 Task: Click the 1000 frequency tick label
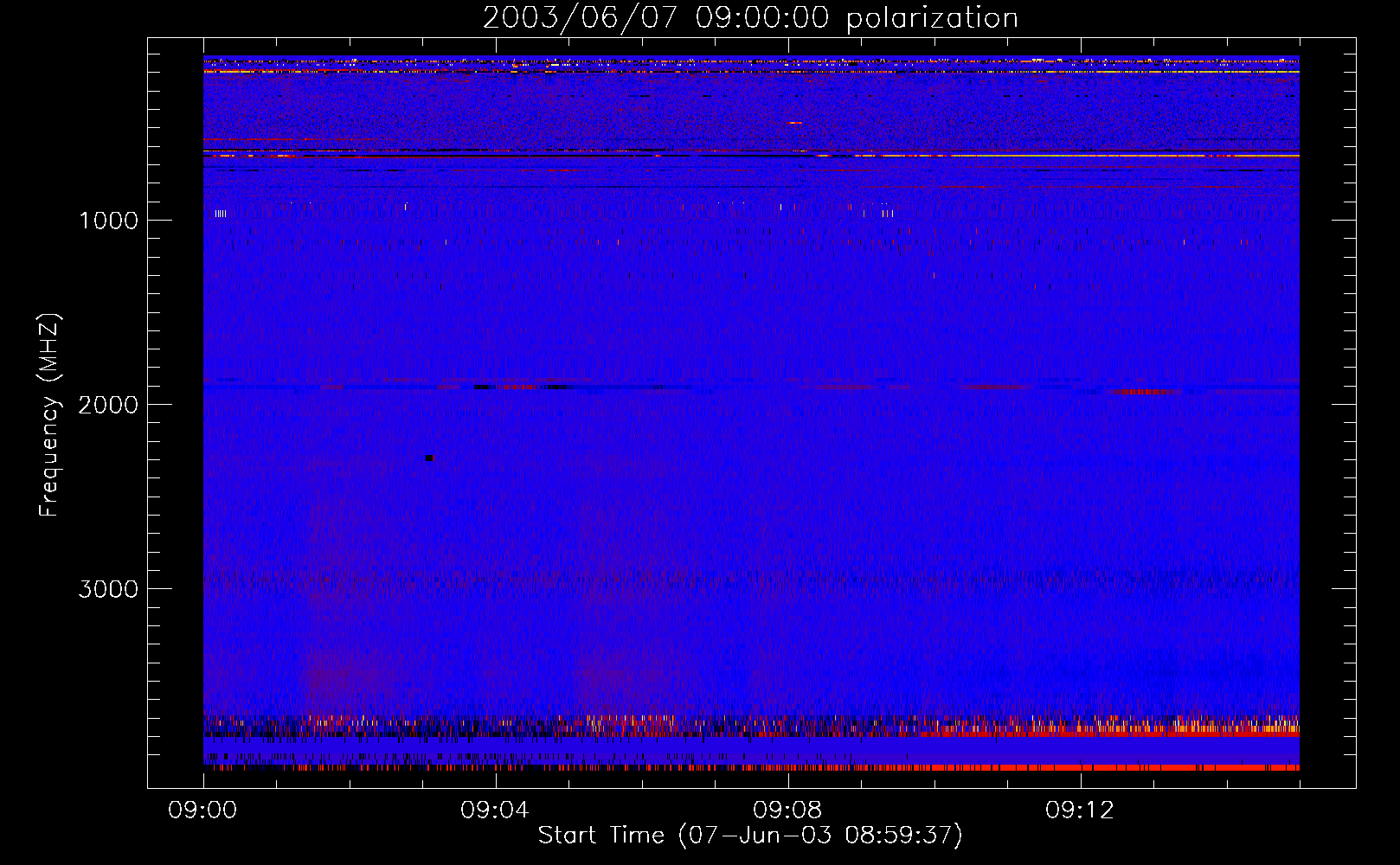click(108, 221)
